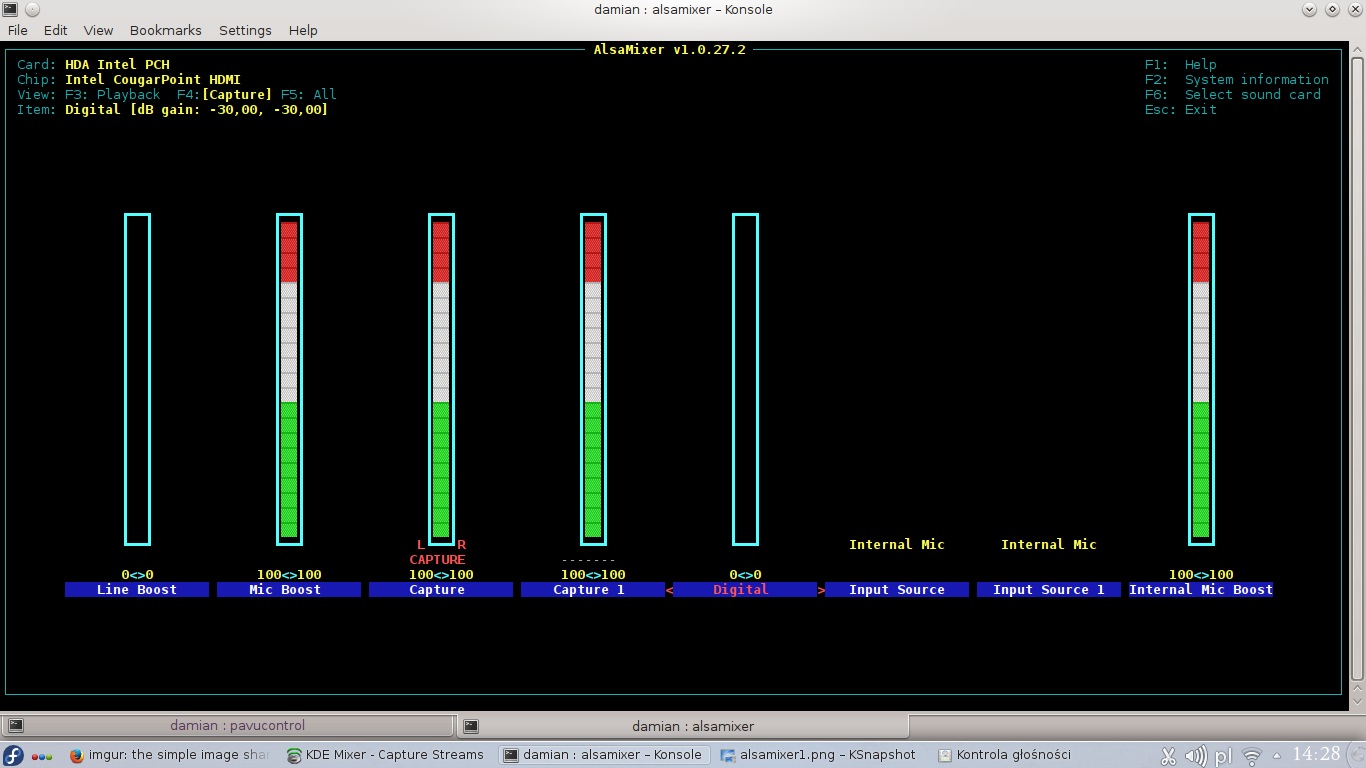Select the Input Source Internal Mic chooser

(896, 590)
